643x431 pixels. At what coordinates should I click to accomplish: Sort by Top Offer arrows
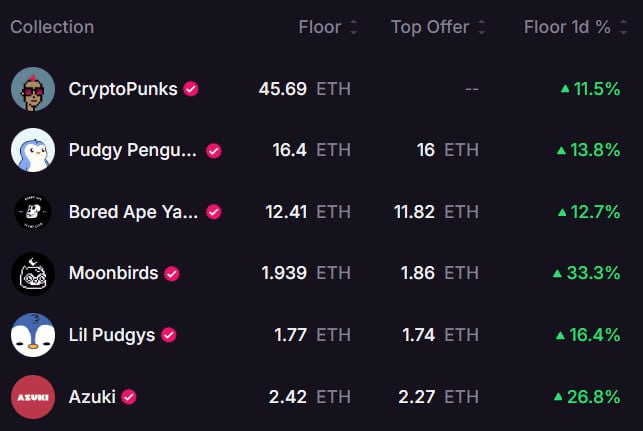click(x=482, y=27)
